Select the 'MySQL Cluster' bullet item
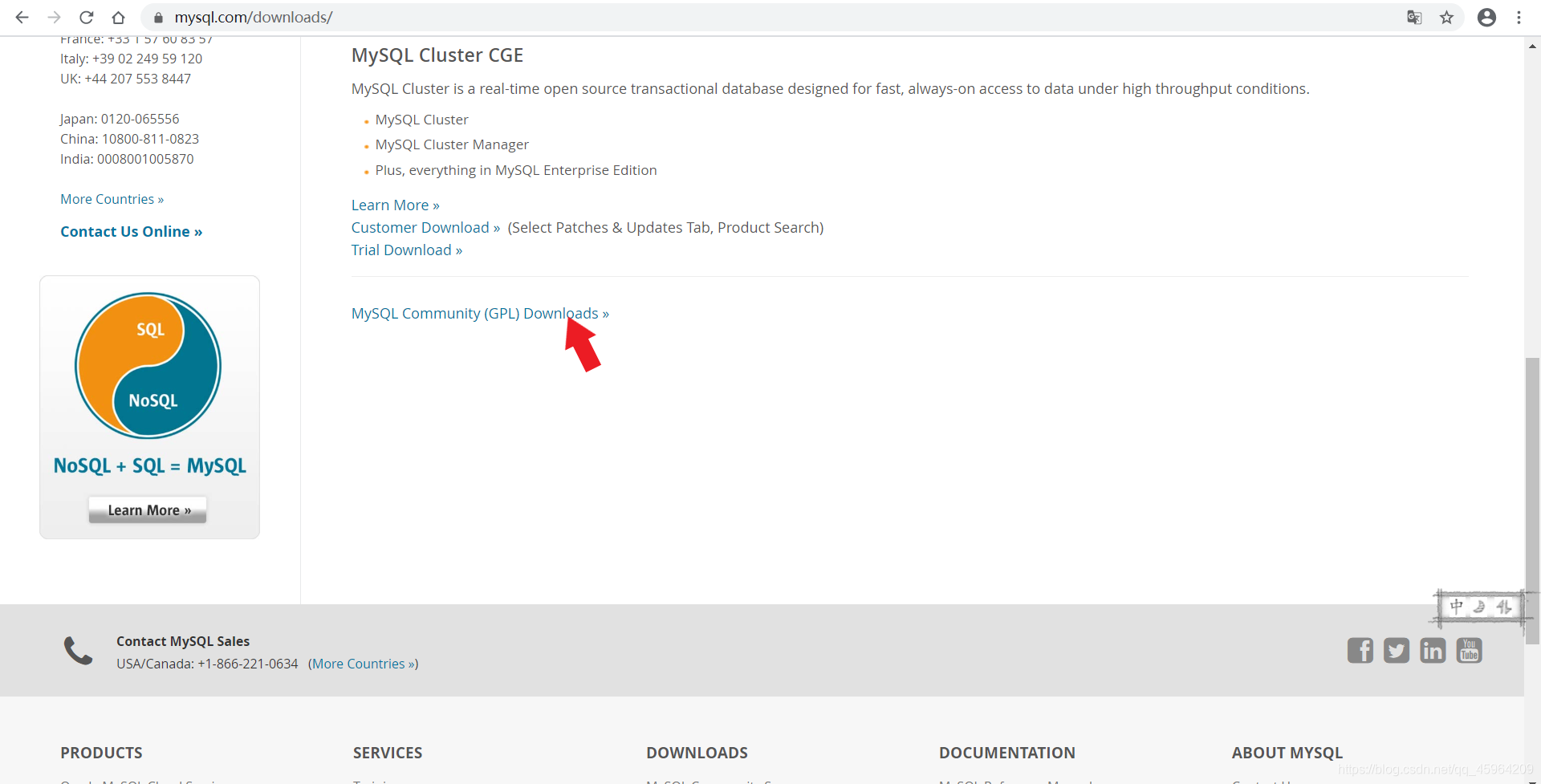The width and height of the screenshot is (1541, 784). [x=421, y=120]
